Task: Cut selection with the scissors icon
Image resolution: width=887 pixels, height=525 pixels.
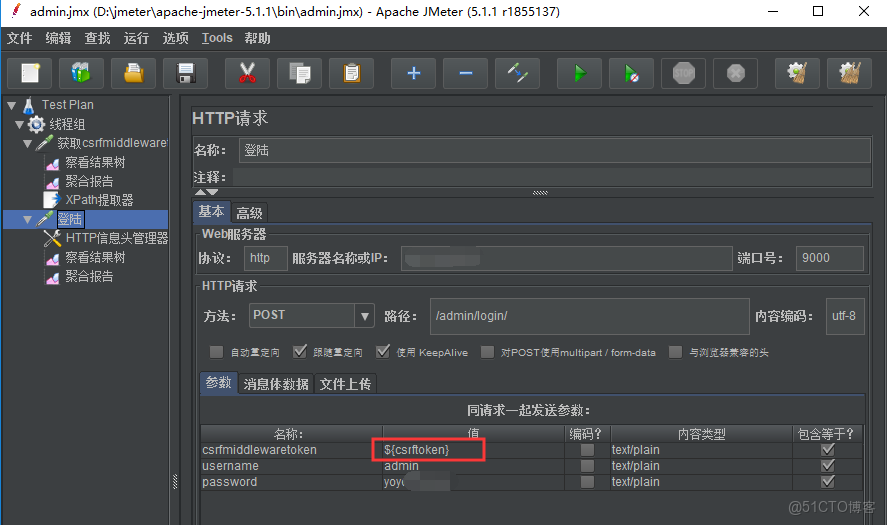Action: coord(247,73)
